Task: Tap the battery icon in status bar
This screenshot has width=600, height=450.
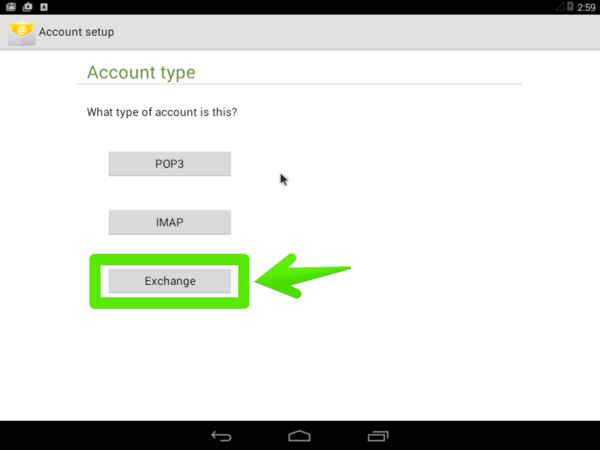Action: pyautogui.click(x=570, y=7)
